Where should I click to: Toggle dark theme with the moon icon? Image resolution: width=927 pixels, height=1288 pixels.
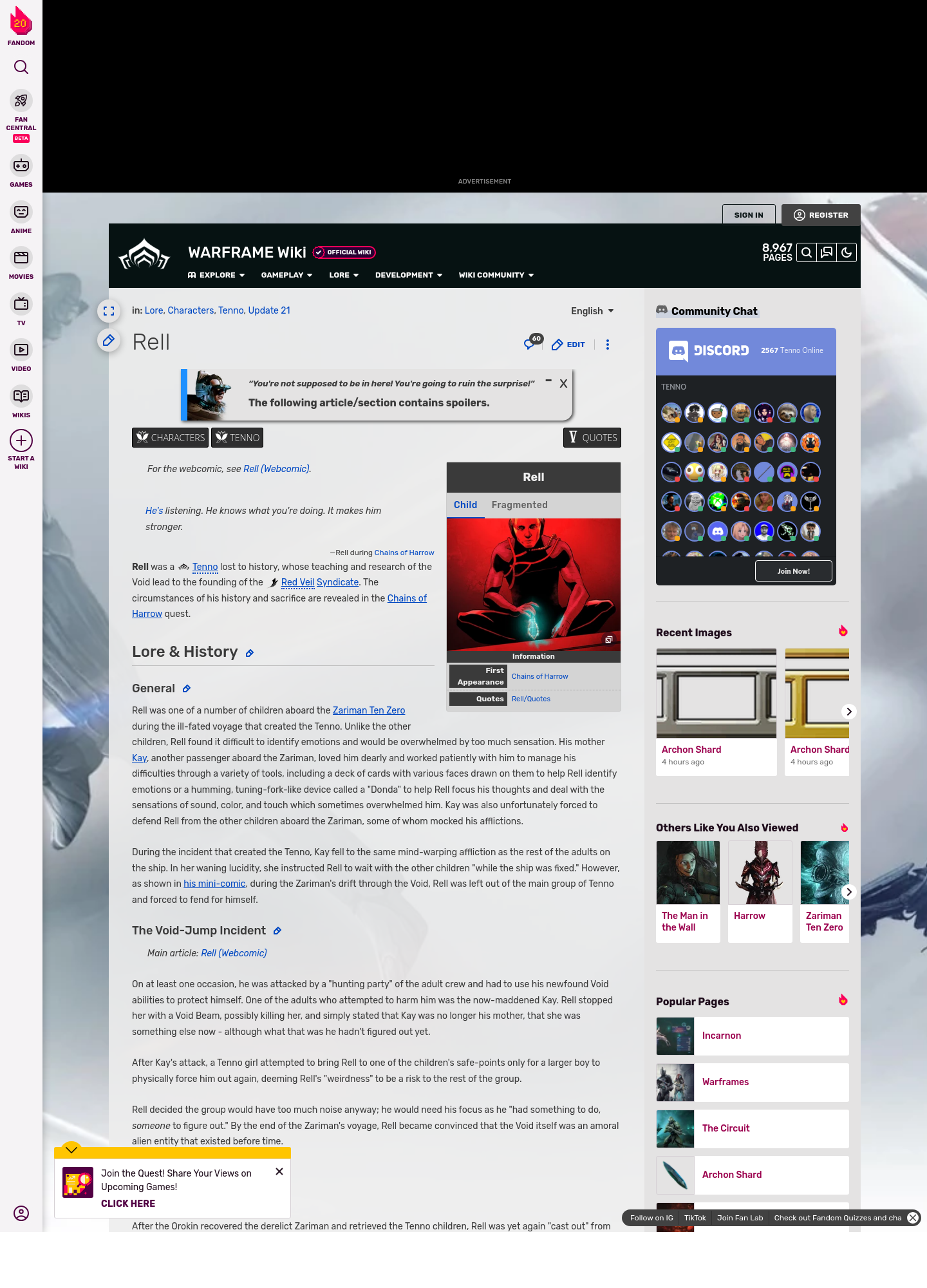click(847, 252)
